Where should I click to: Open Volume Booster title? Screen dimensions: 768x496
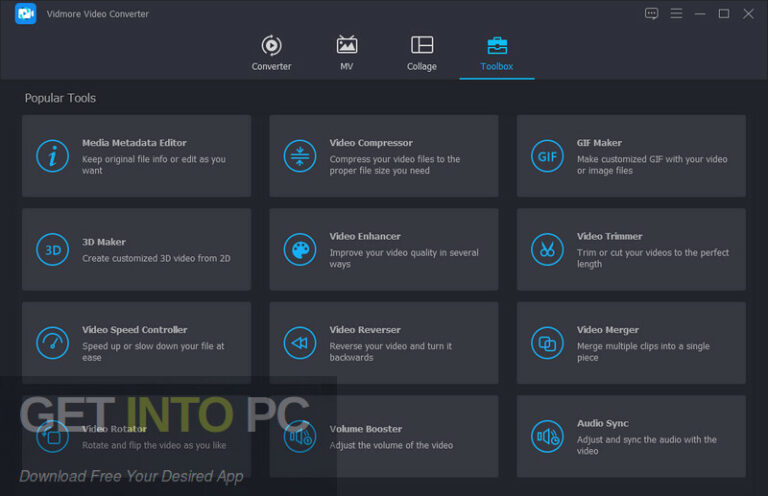366,429
